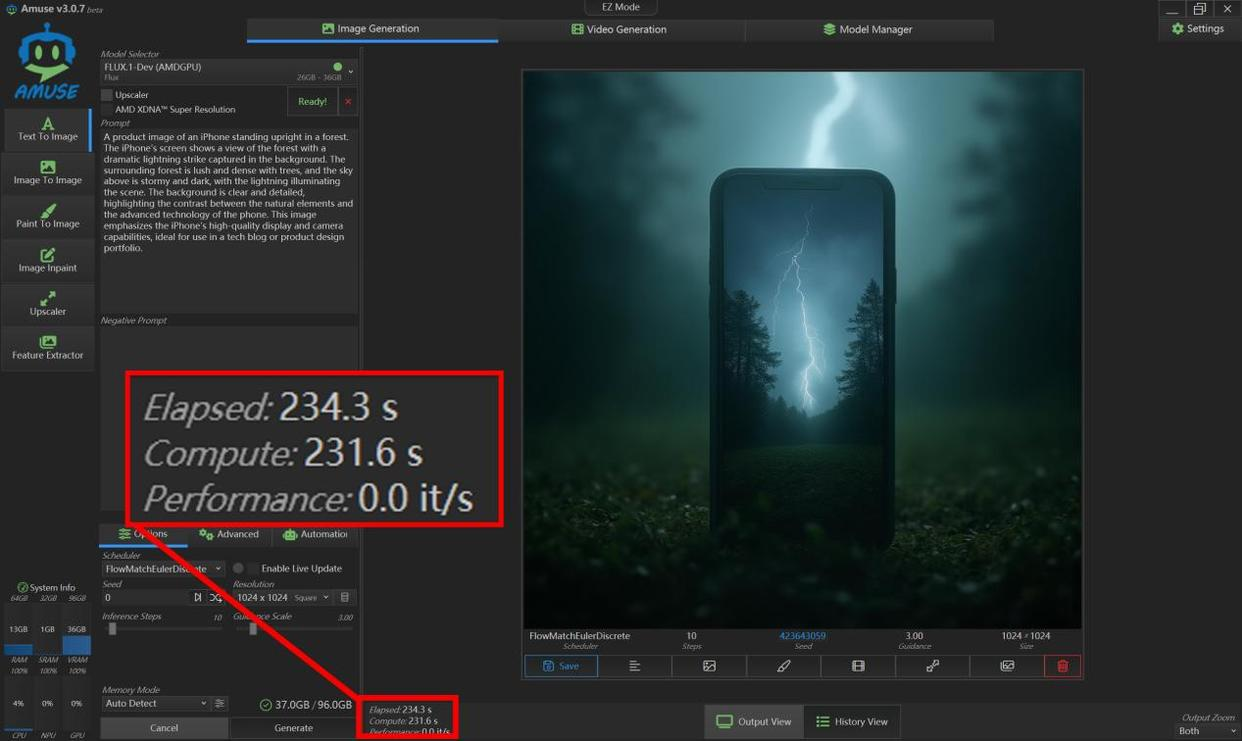Open the Image To Image mode
1242x741 pixels.
coord(47,172)
